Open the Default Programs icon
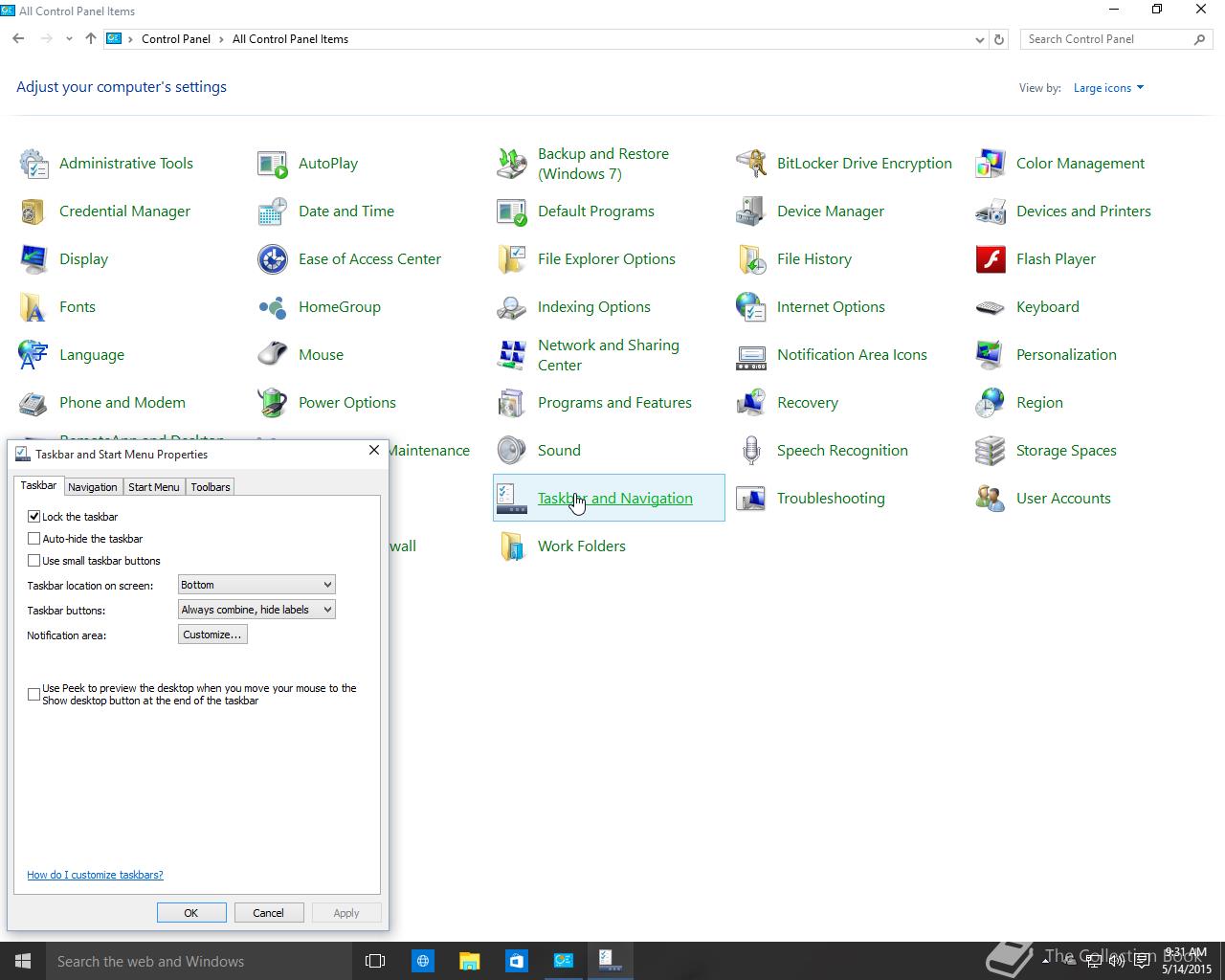1225x980 pixels. coord(512,212)
